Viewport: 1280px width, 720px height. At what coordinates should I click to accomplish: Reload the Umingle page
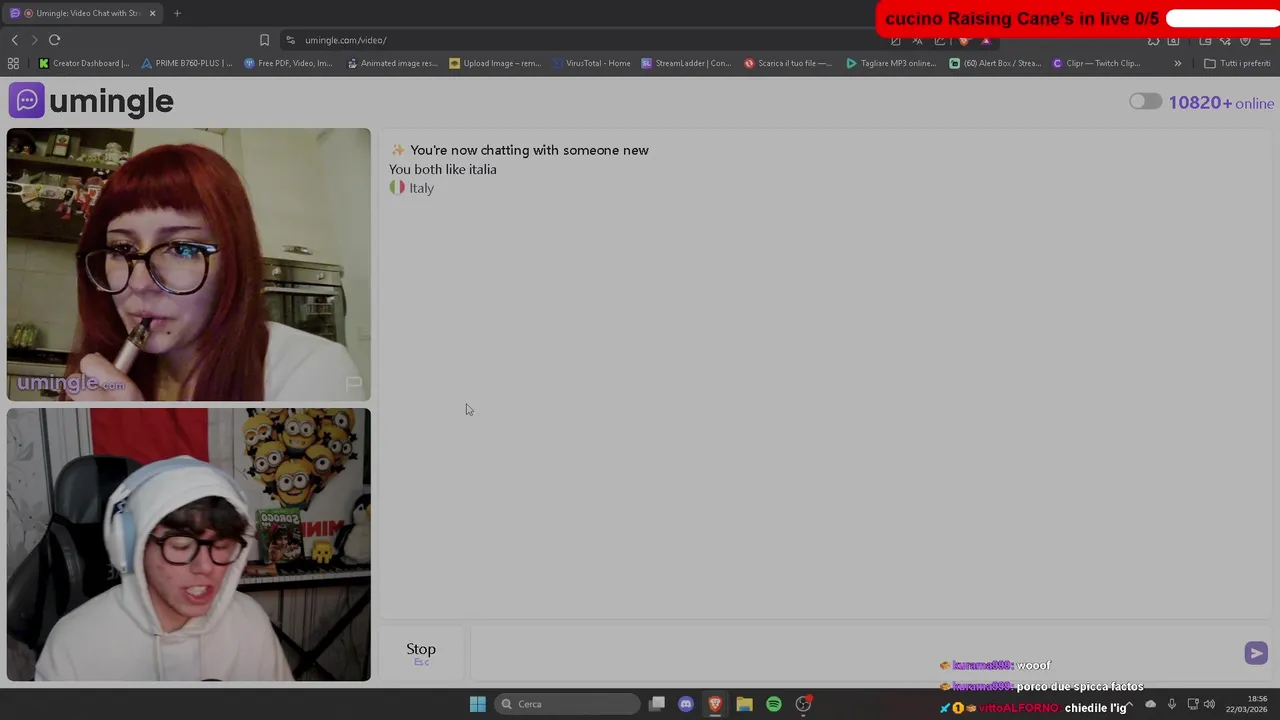(54, 40)
